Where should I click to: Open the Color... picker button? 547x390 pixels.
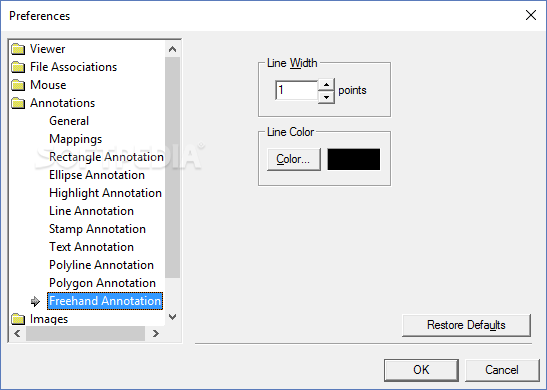[x=294, y=159]
